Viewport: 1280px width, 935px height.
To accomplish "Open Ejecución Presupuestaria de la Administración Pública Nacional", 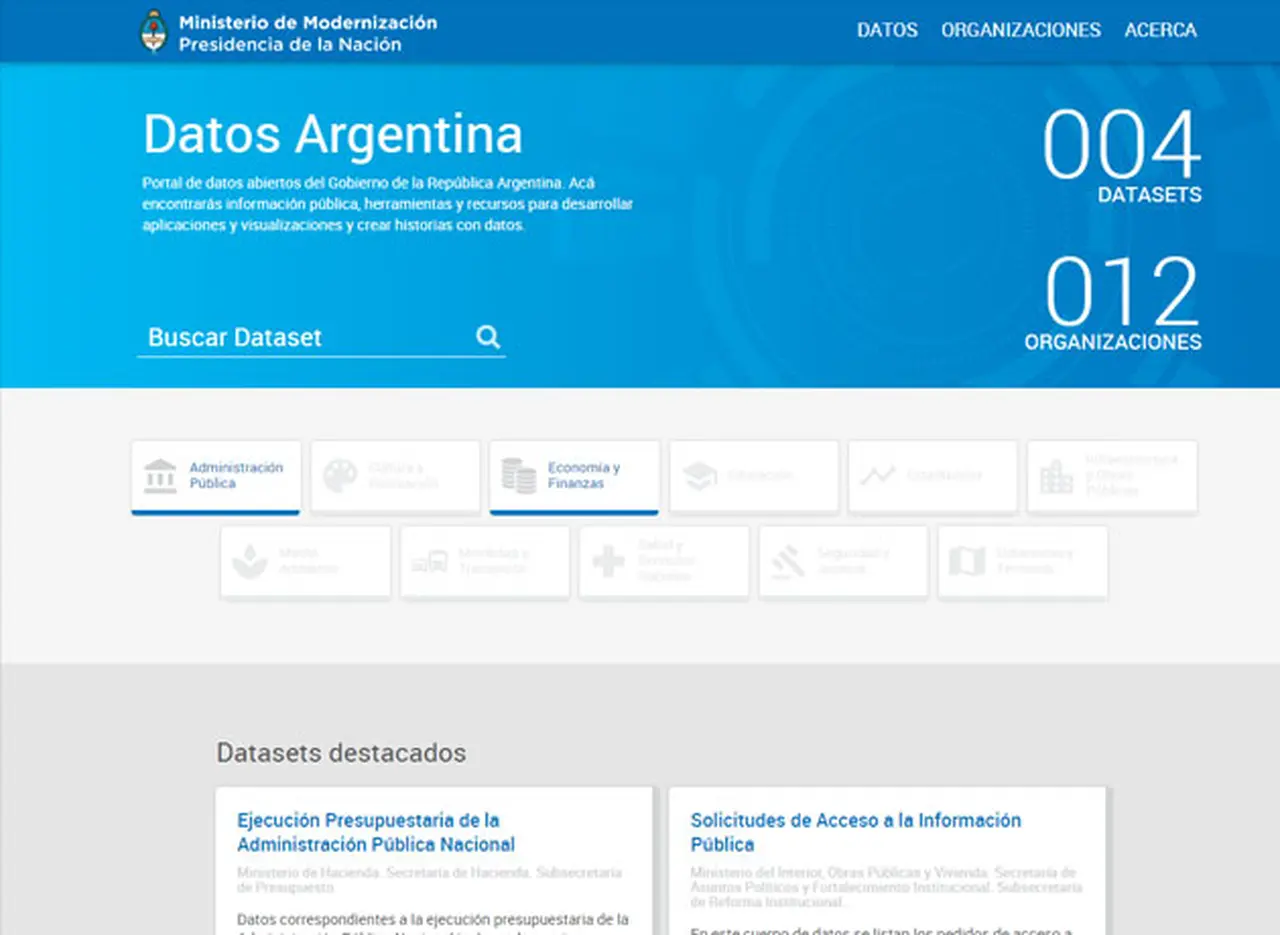I will [376, 832].
